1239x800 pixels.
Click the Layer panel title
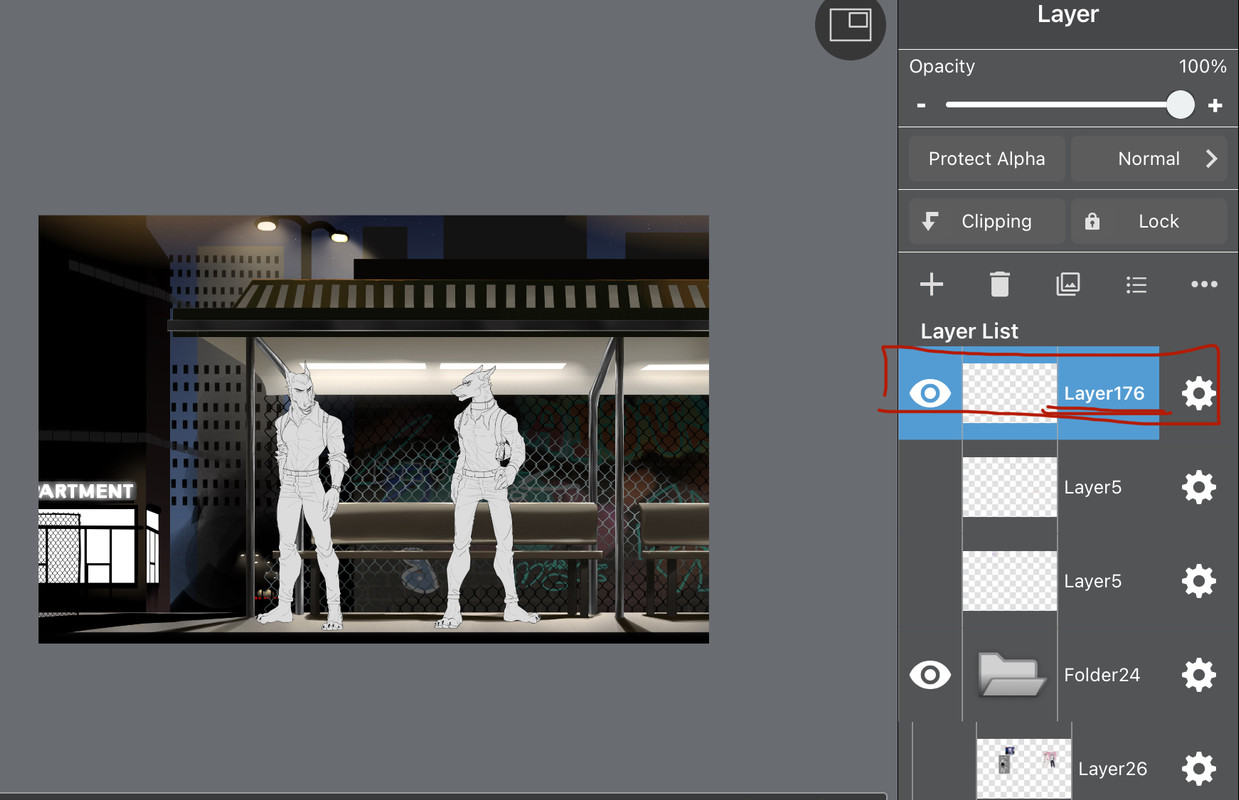pyautogui.click(x=1068, y=14)
